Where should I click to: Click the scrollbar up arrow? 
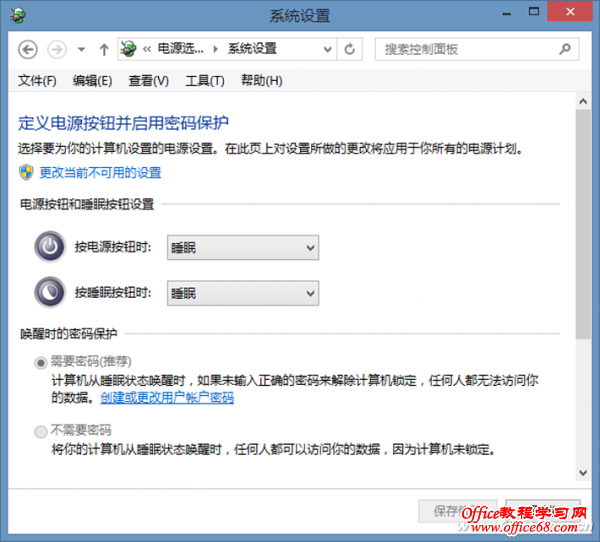[583, 101]
